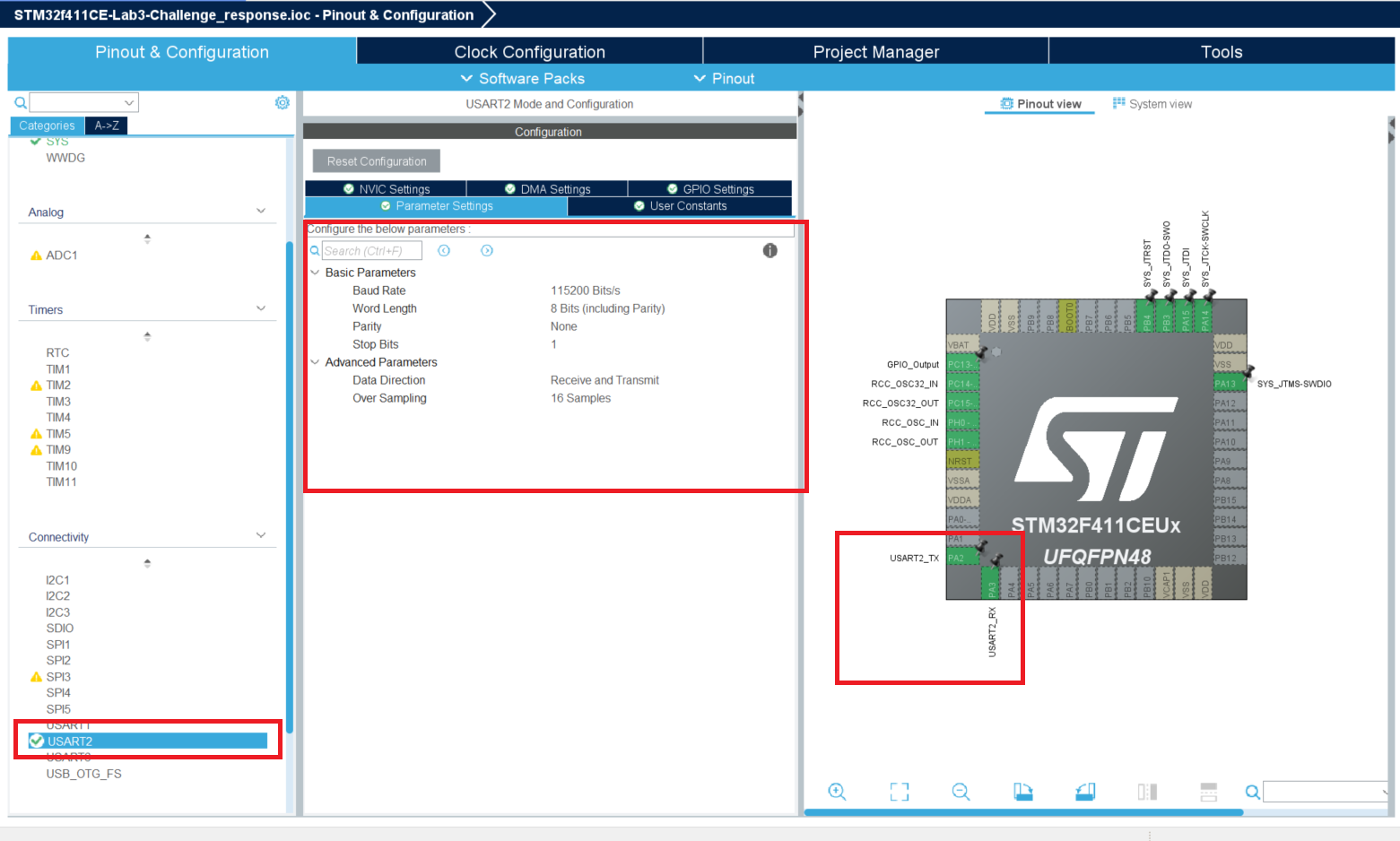
Task: Switch to System view
Action: [1152, 104]
